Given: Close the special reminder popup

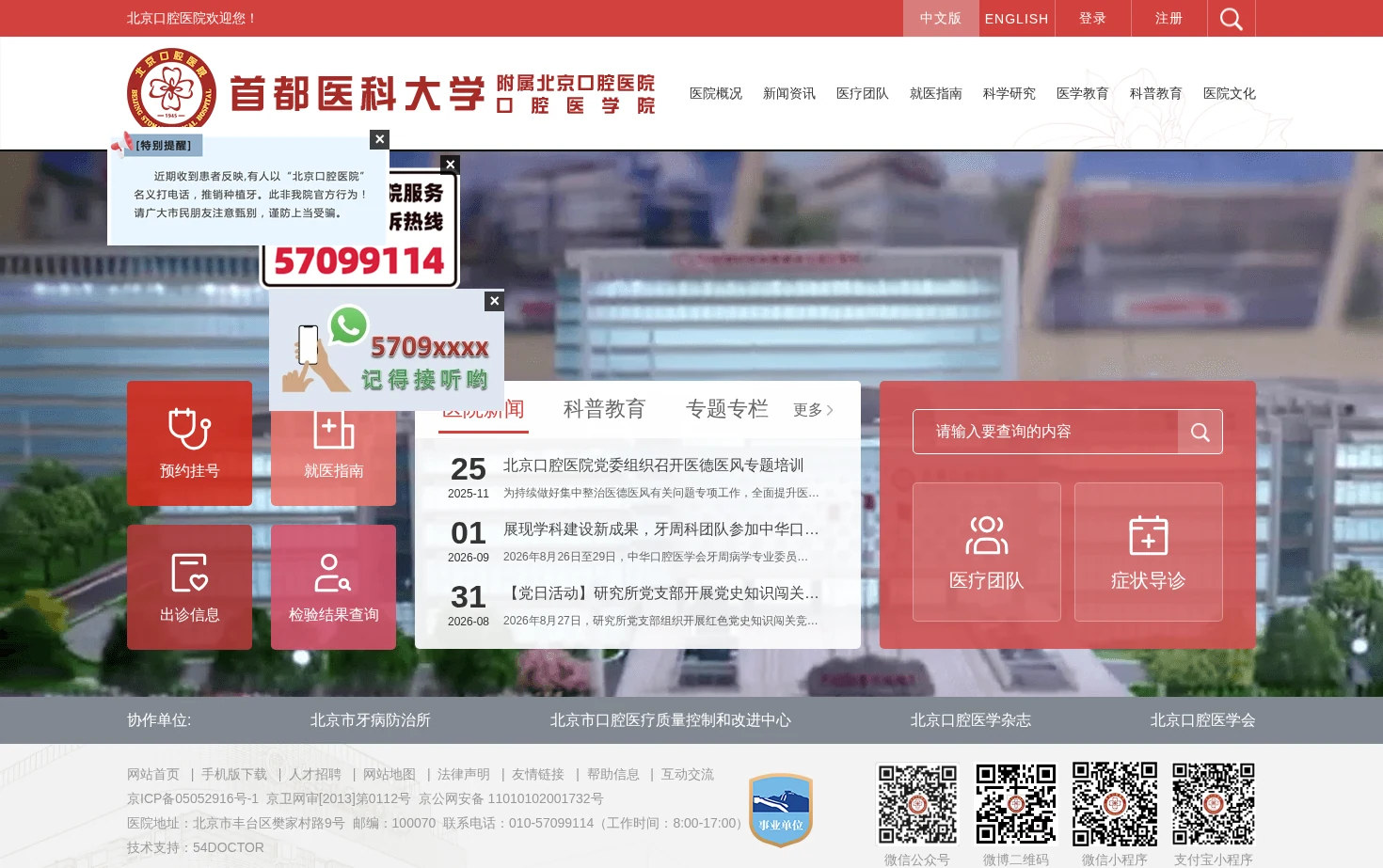Looking at the screenshot, I should tap(379, 139).
